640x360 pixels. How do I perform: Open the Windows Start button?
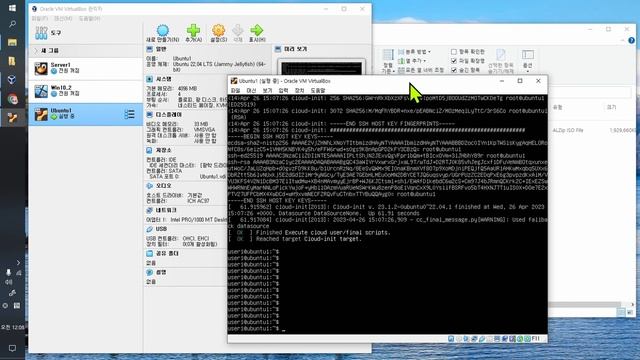click(x=12, y=8)
